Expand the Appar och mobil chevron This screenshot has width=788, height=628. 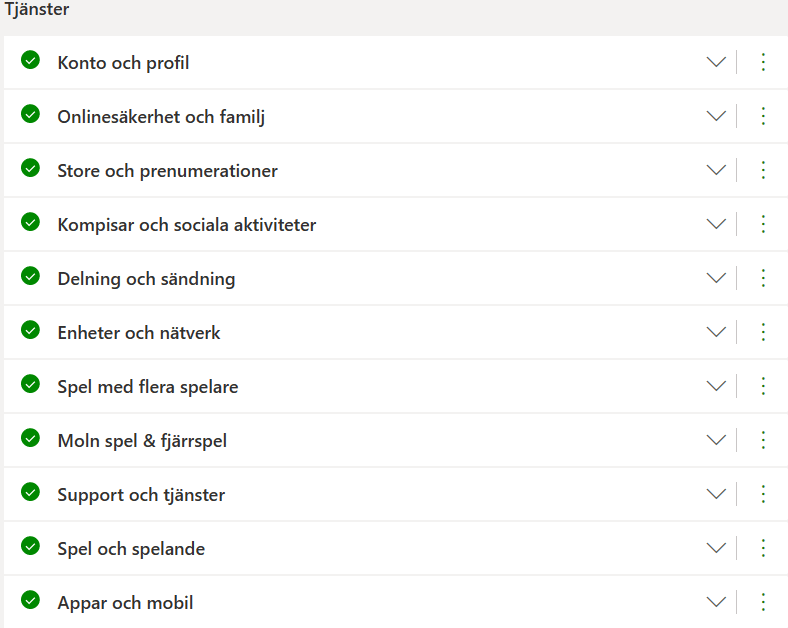(716, 602)
